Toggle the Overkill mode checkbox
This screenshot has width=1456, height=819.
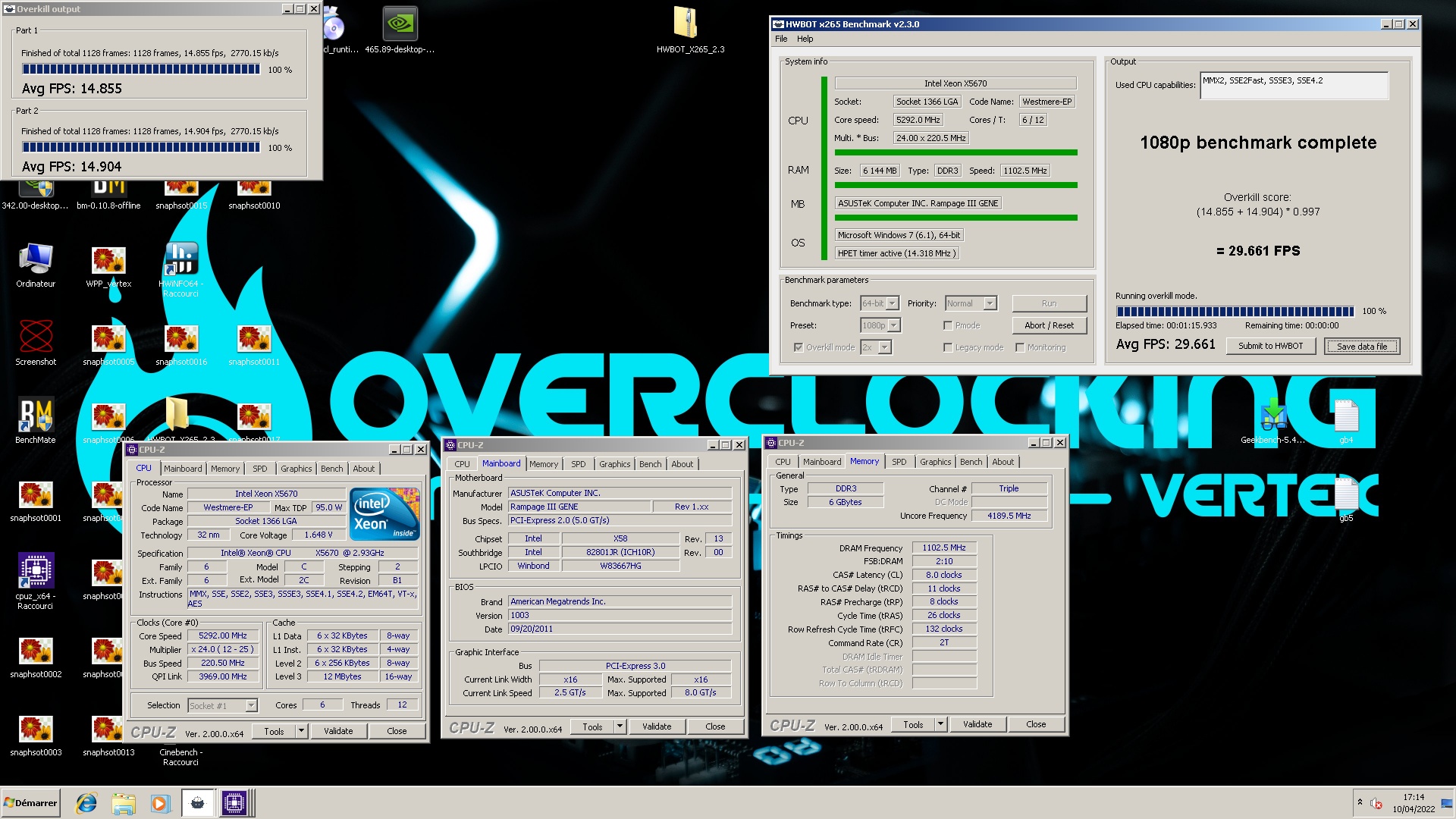click(799, 347)
